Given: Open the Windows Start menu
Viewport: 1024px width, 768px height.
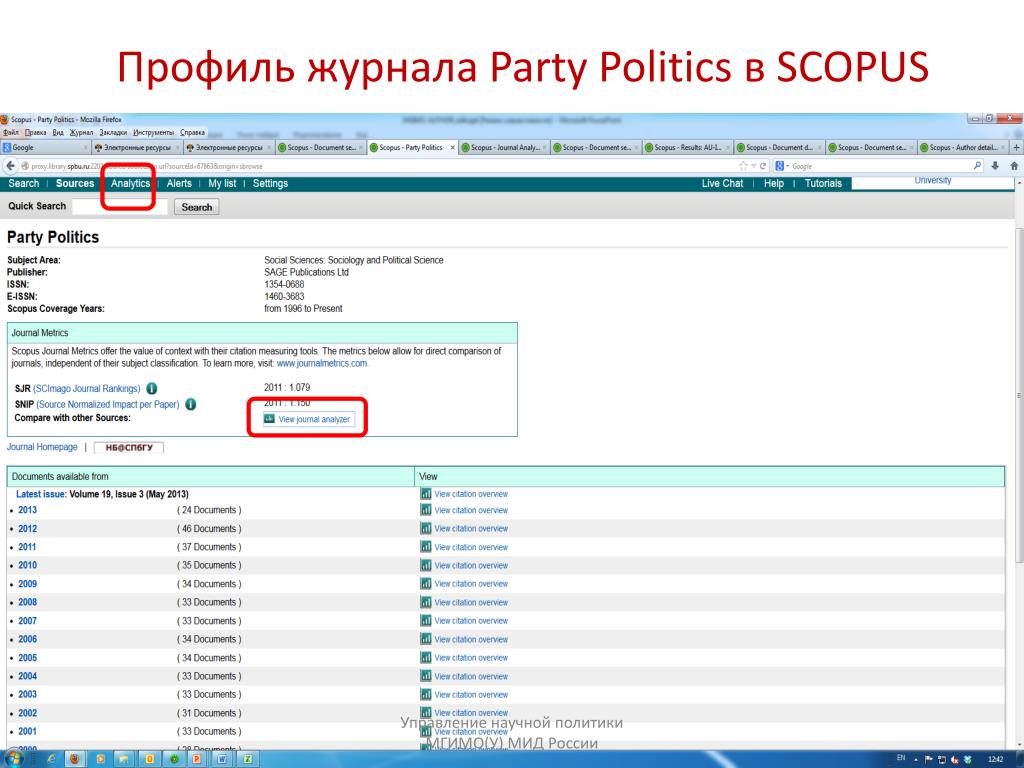Looking at the screenshot, I should click(x=13, y=759).
